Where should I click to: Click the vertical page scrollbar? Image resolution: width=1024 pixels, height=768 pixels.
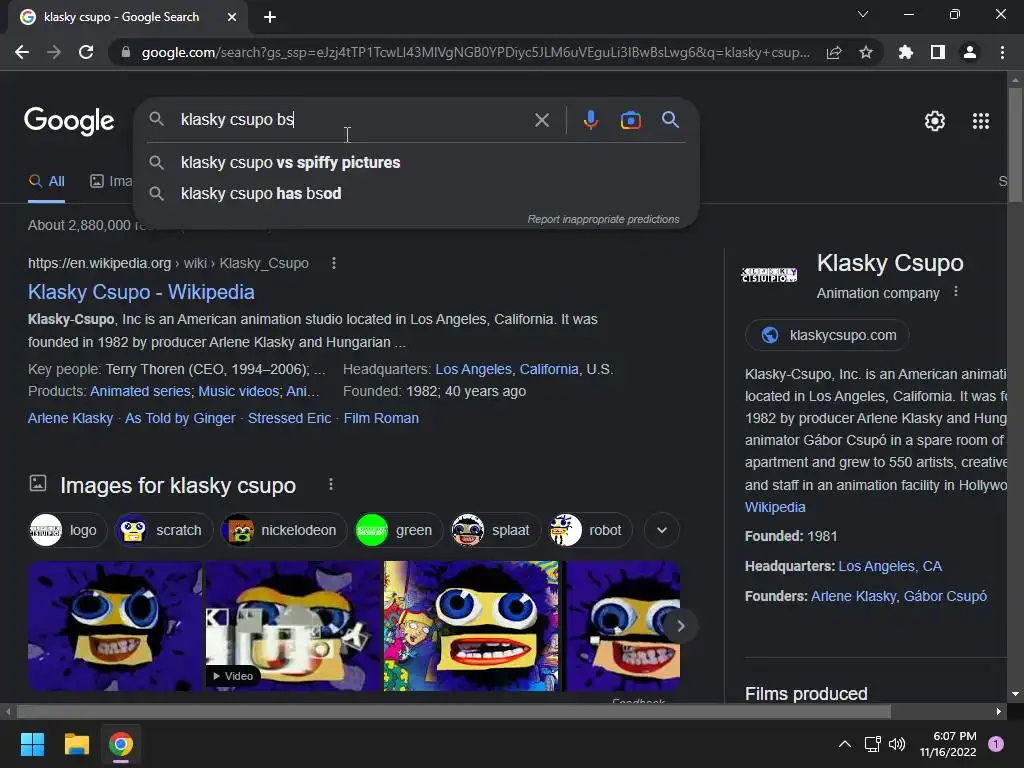1016,145
